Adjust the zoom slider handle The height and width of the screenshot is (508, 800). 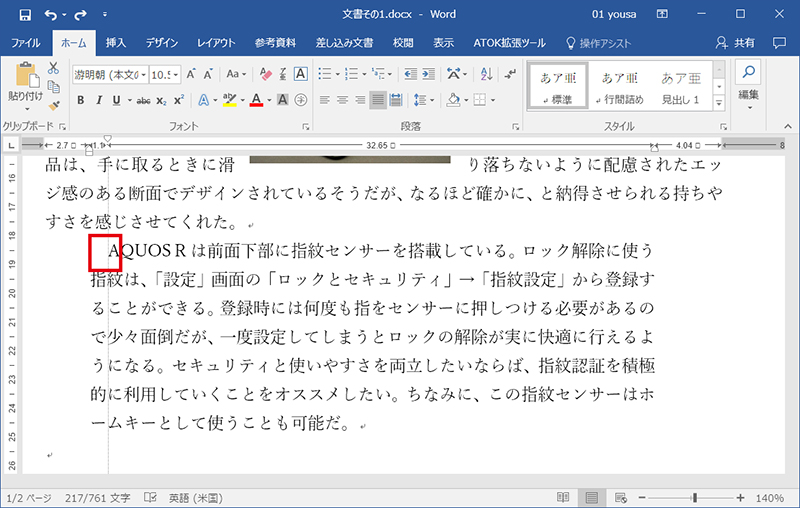pos(694,497)
